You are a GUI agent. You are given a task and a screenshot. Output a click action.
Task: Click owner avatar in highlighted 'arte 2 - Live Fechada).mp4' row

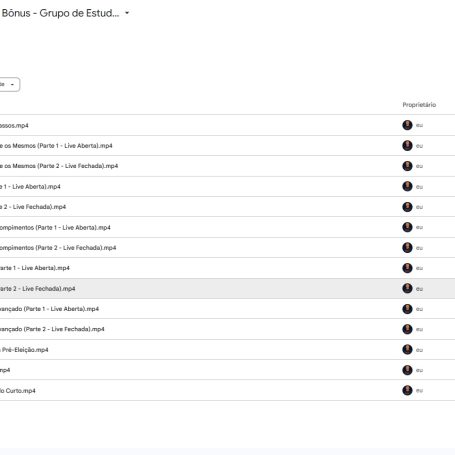coord(407,288)
